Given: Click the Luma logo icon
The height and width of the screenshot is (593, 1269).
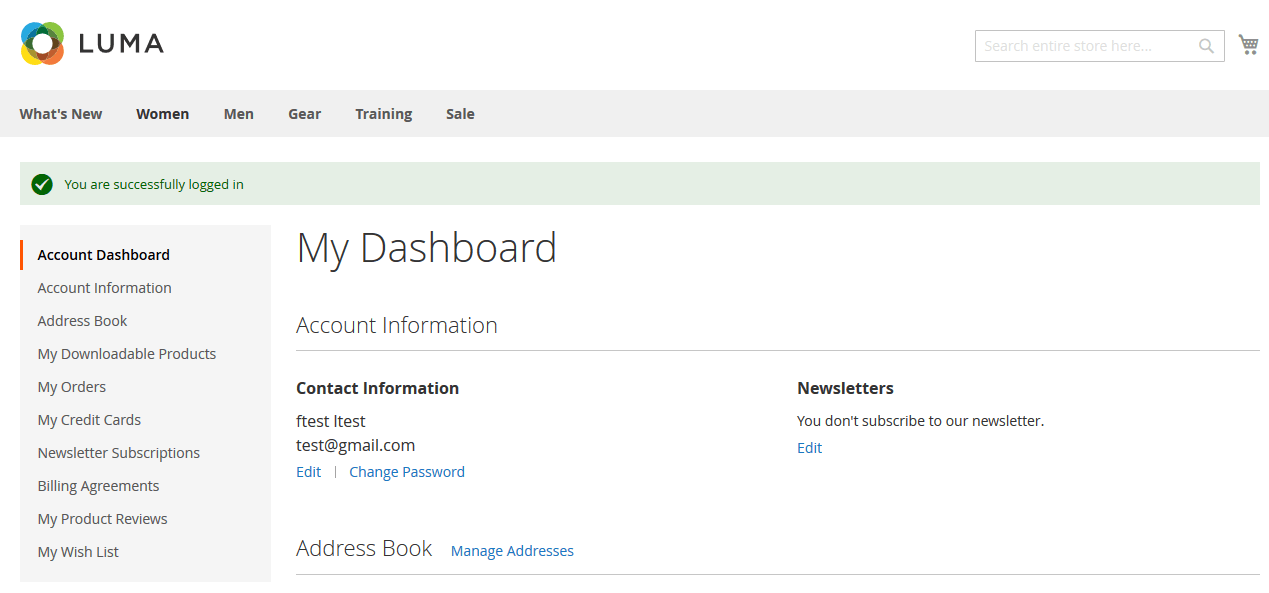Looking at the screenshot, I should tap(42, 44).
